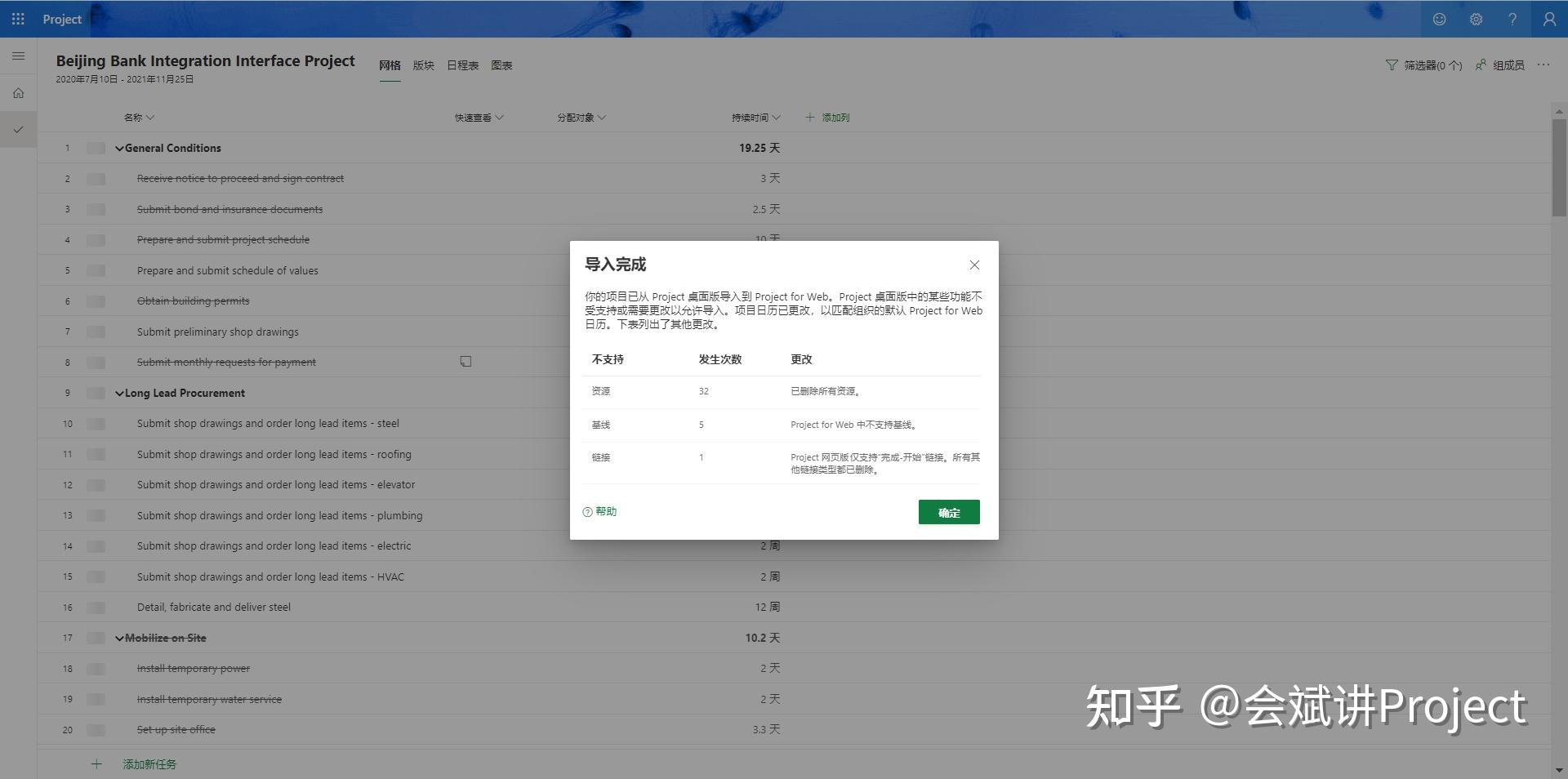The width and height of the screenshot is (1568, 779).
Task: Select task Install temporary water service
Action: pos(209,699)
